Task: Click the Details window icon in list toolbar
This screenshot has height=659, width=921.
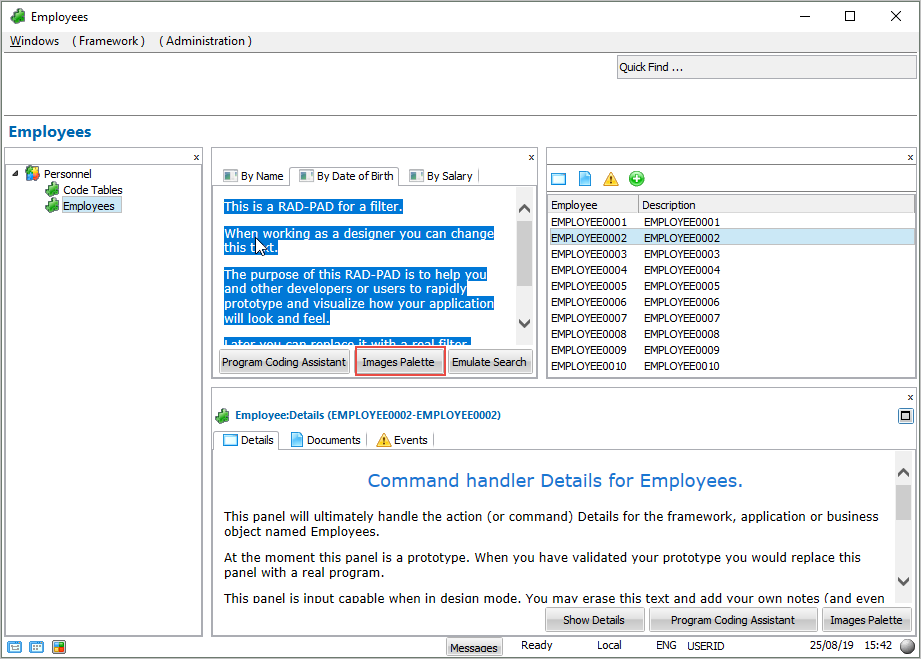Action: [x=559, y=179]
